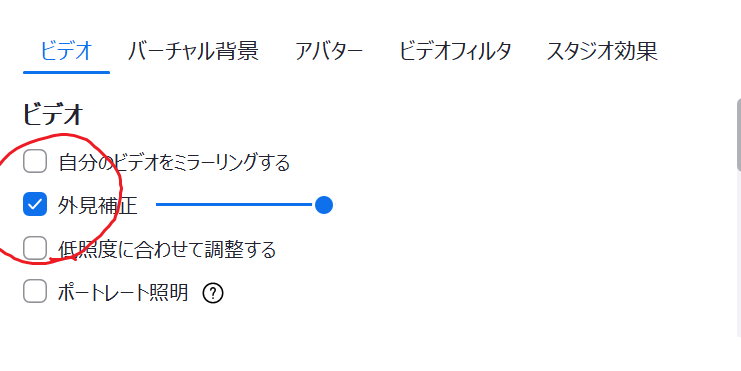
Task: Click the ビデオ section heading
Action: [53, 114]
